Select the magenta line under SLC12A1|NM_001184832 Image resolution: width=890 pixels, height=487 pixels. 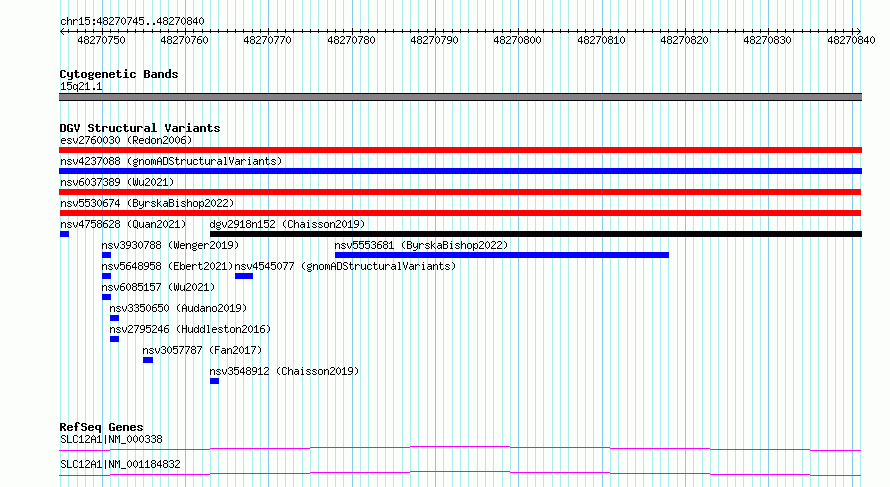pyautogui.click(x=460, y=473)
